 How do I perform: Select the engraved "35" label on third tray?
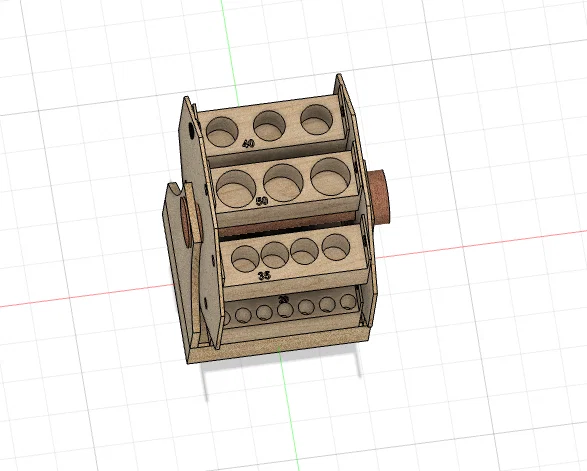tap(264, 276)
